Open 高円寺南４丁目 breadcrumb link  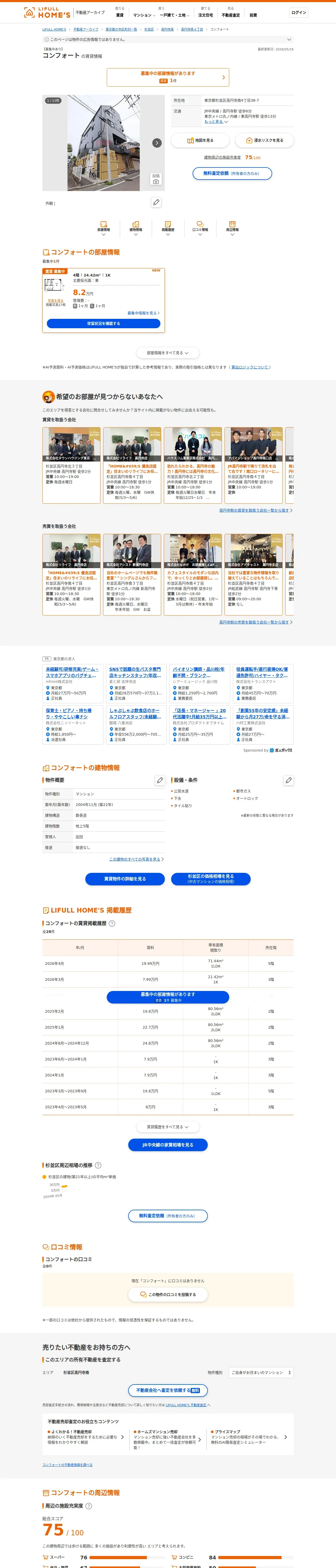coord(192,29)
